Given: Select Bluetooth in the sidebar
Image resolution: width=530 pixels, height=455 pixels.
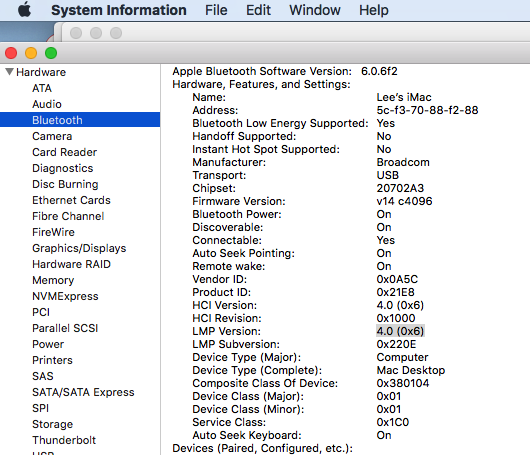Looking at the screenshot, I should 80,120.
